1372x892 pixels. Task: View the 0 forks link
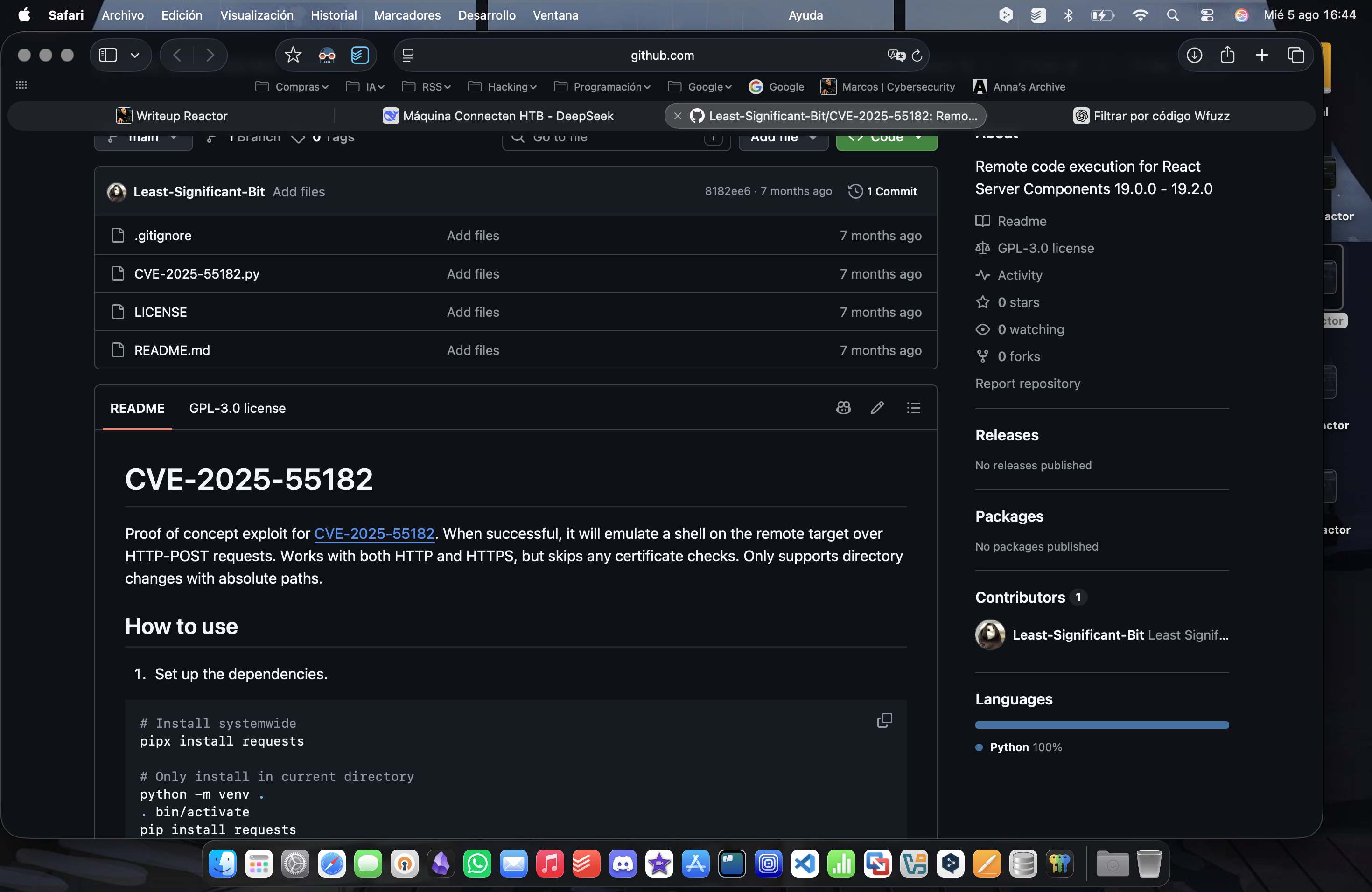(x=1008, y=356)
